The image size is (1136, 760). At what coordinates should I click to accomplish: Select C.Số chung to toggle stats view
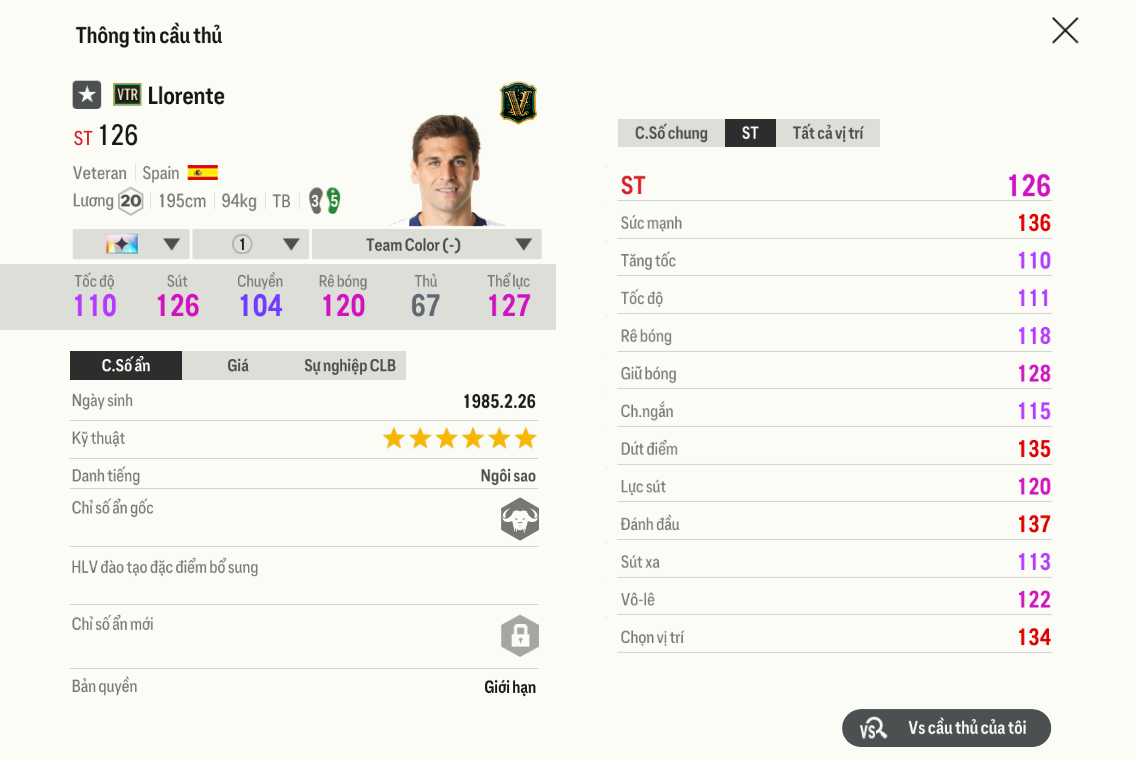point(670,132)
